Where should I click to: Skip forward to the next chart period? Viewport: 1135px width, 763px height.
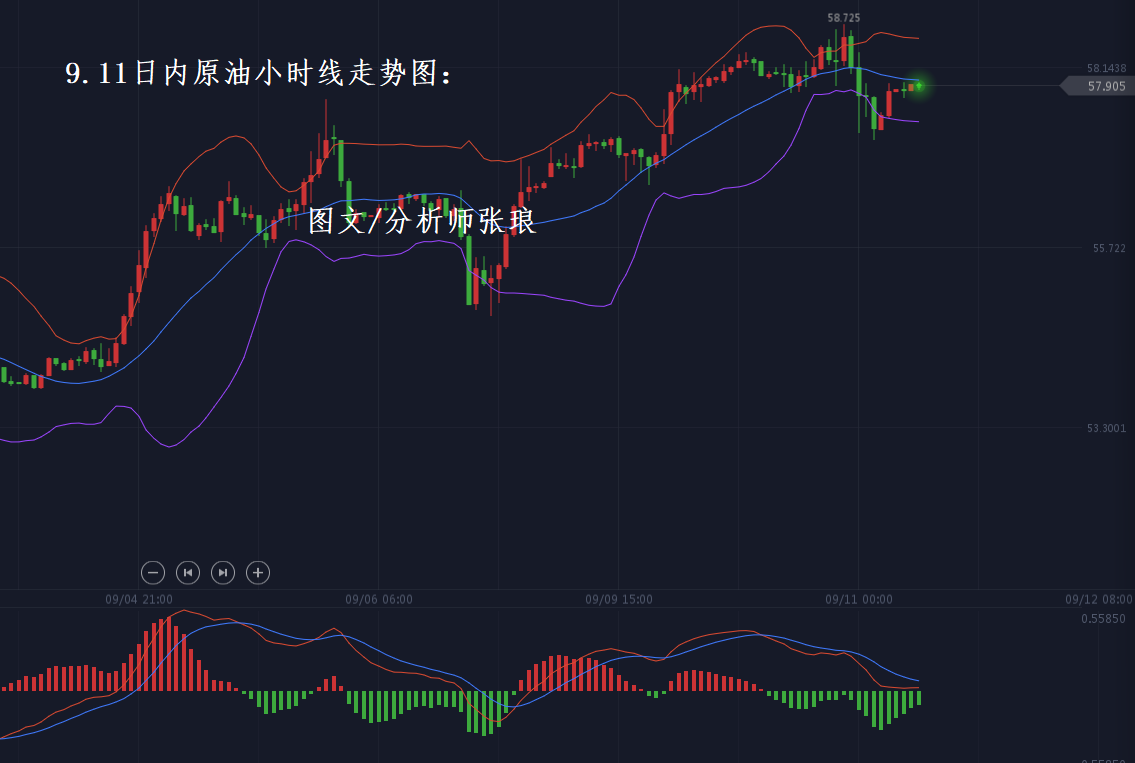[x=223, y=572]
